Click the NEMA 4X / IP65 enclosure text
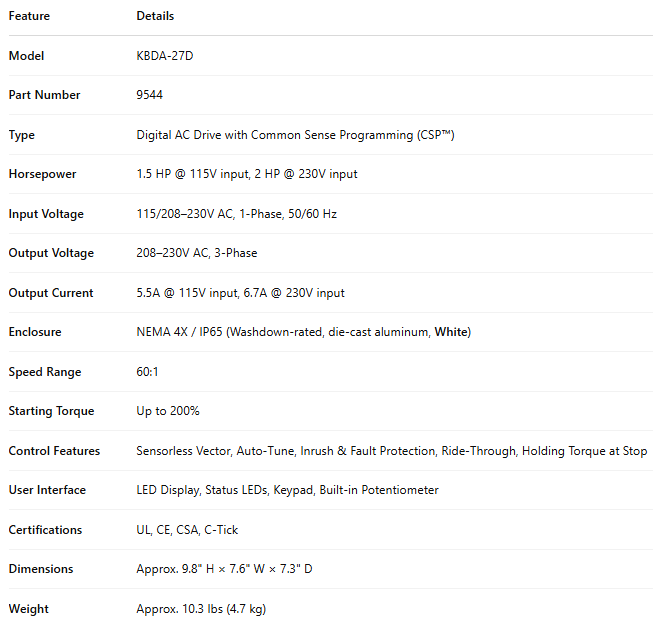 pos(180,332)
